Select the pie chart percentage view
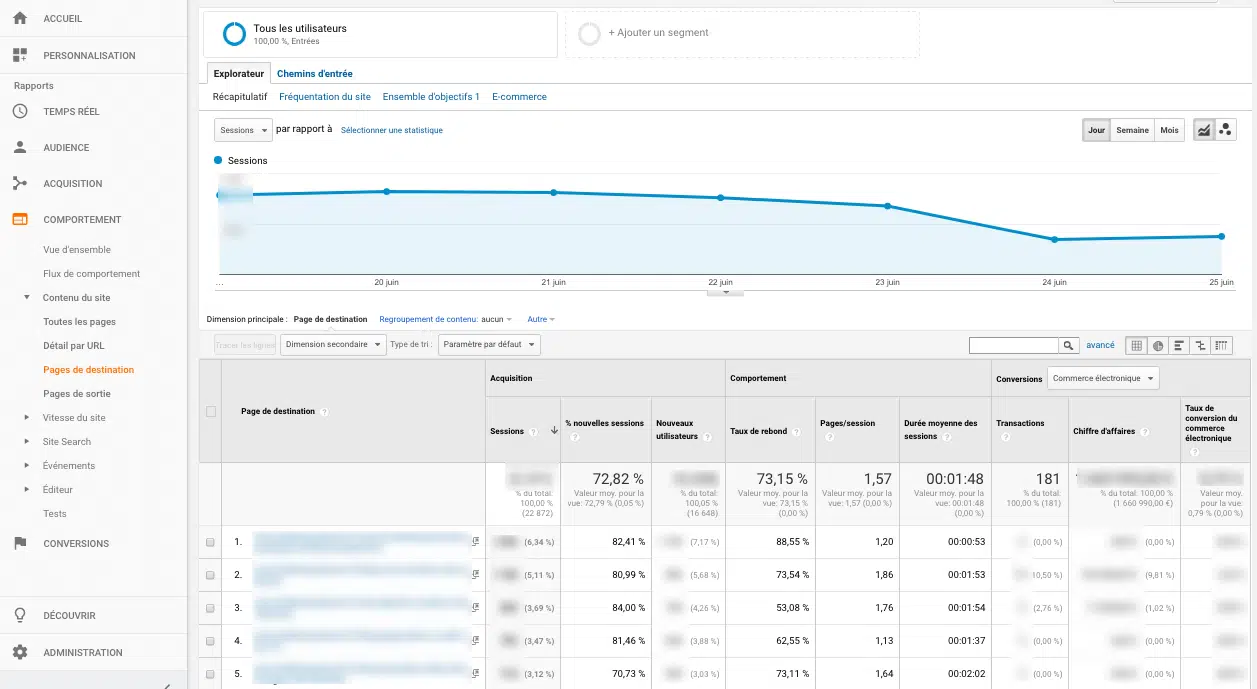Image resolution: width=1257 pixels, height=689 pixels. click(1158, 346)
